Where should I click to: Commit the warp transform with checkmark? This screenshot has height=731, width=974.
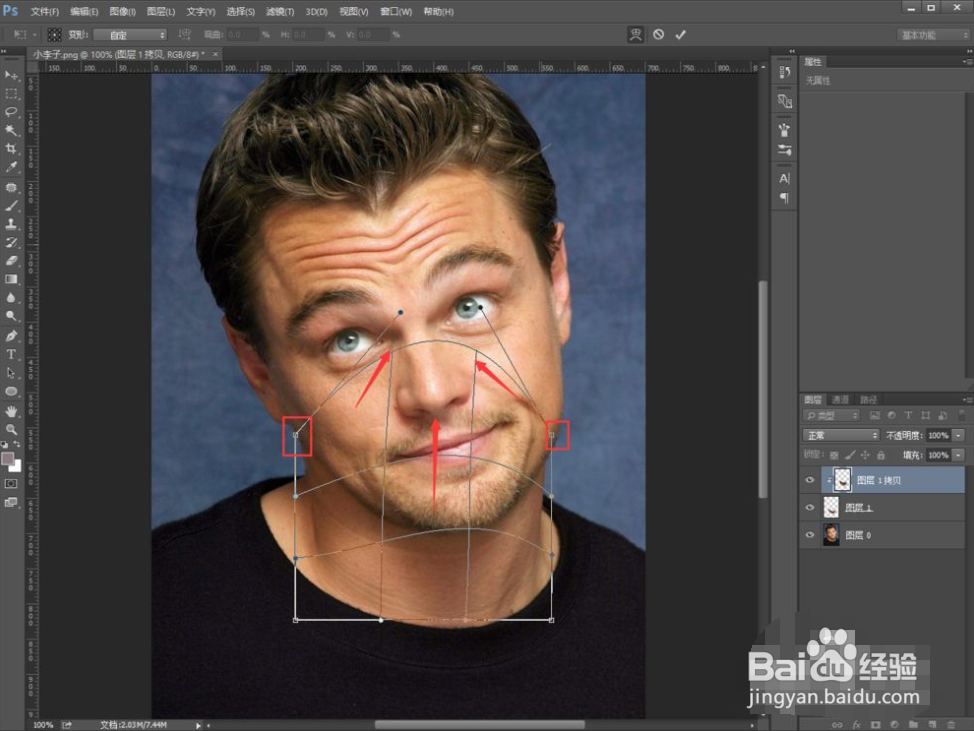coord(680,35)
